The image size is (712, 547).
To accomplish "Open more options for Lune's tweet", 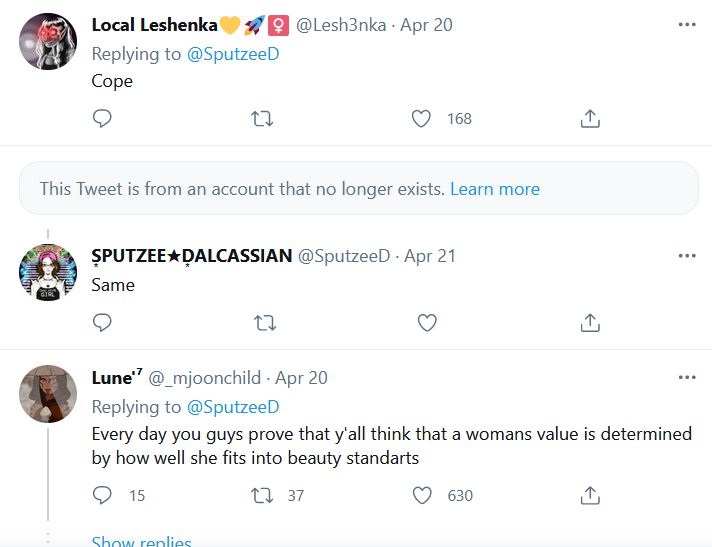I will [687, 377].
